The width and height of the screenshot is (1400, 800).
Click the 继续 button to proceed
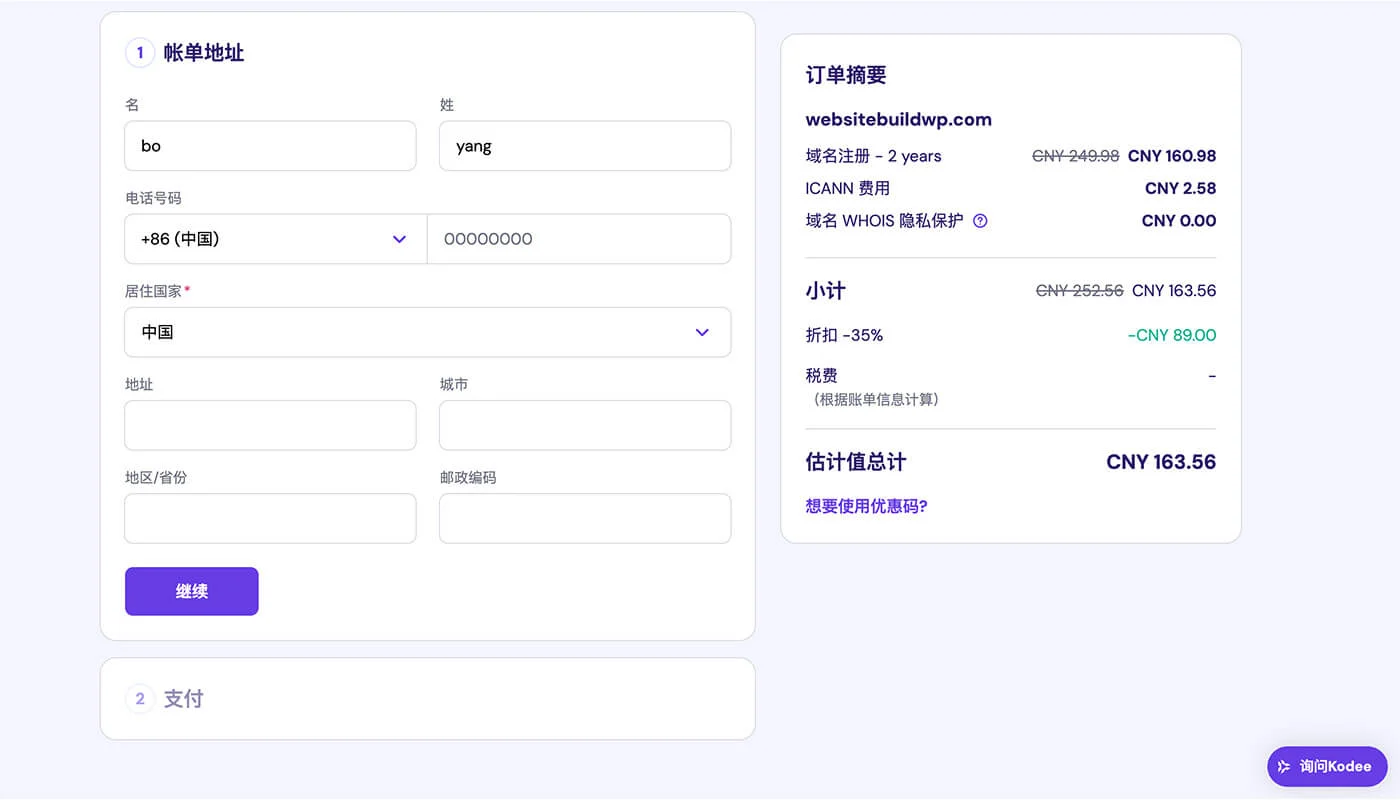click(191, 591)
